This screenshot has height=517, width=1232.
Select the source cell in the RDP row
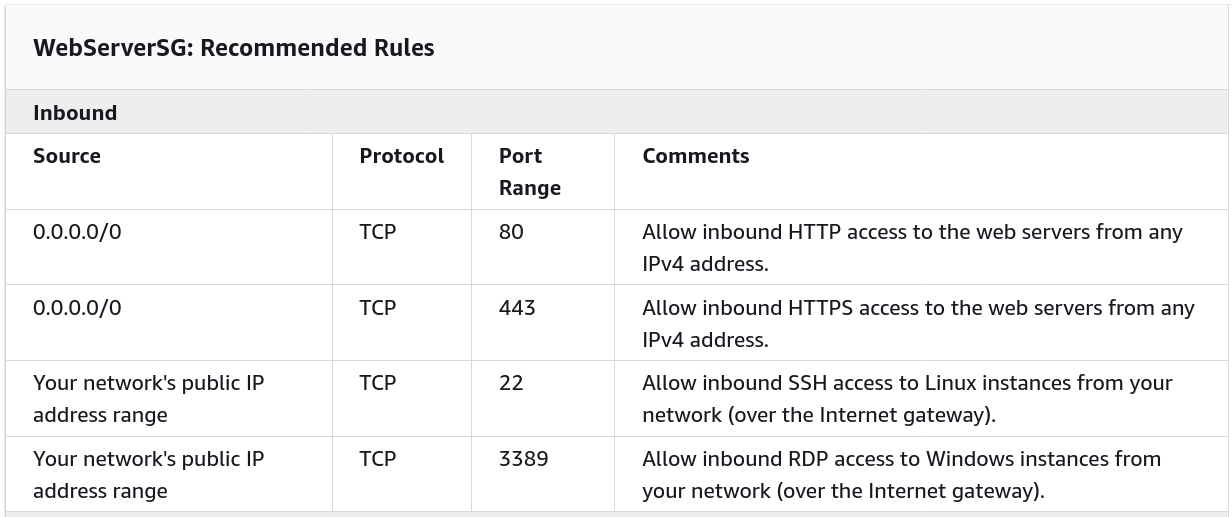148,474
